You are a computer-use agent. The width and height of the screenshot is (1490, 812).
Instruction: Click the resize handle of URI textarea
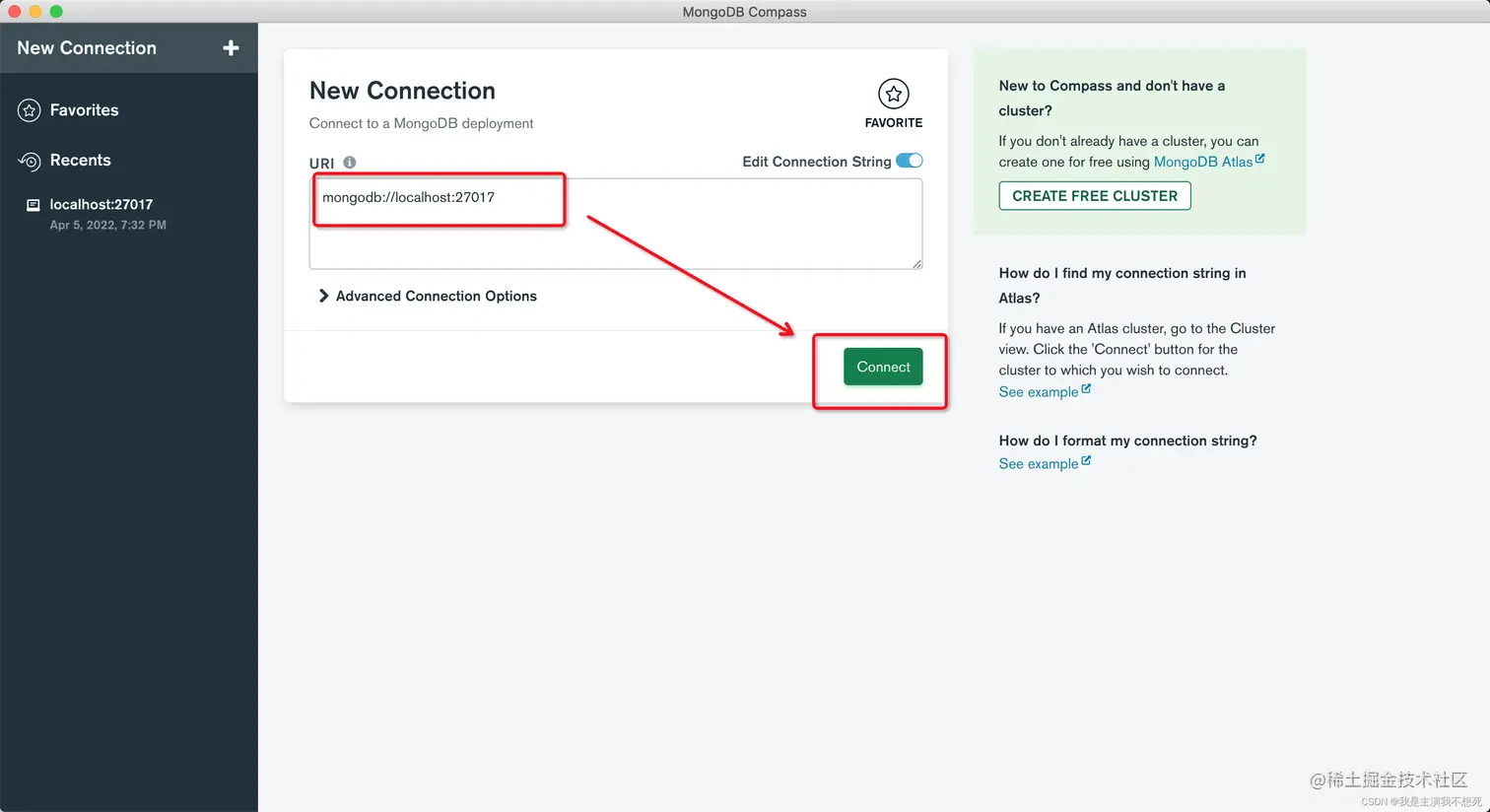[x=917, y=263]
